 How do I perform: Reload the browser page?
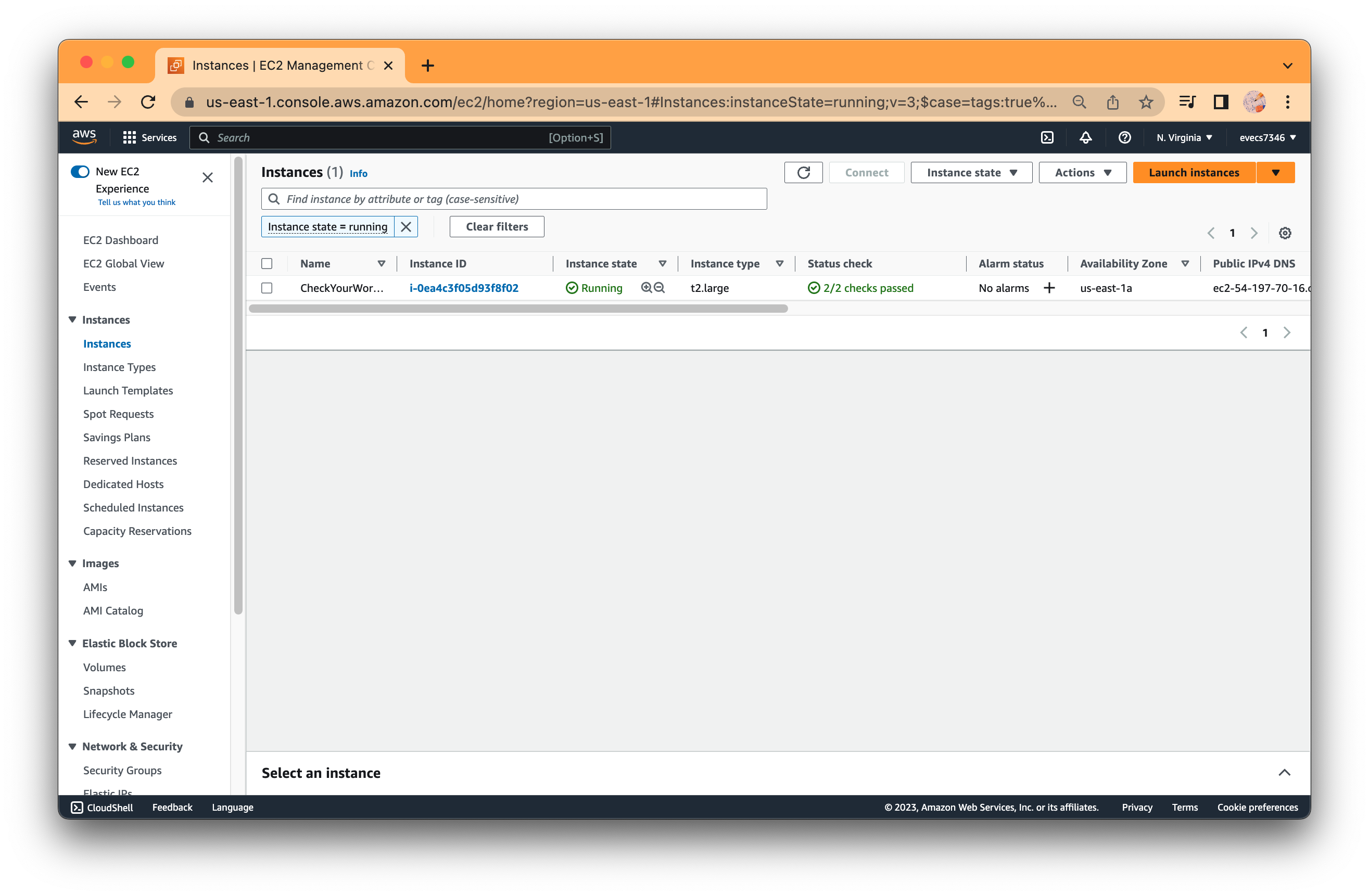click(148, 103)
